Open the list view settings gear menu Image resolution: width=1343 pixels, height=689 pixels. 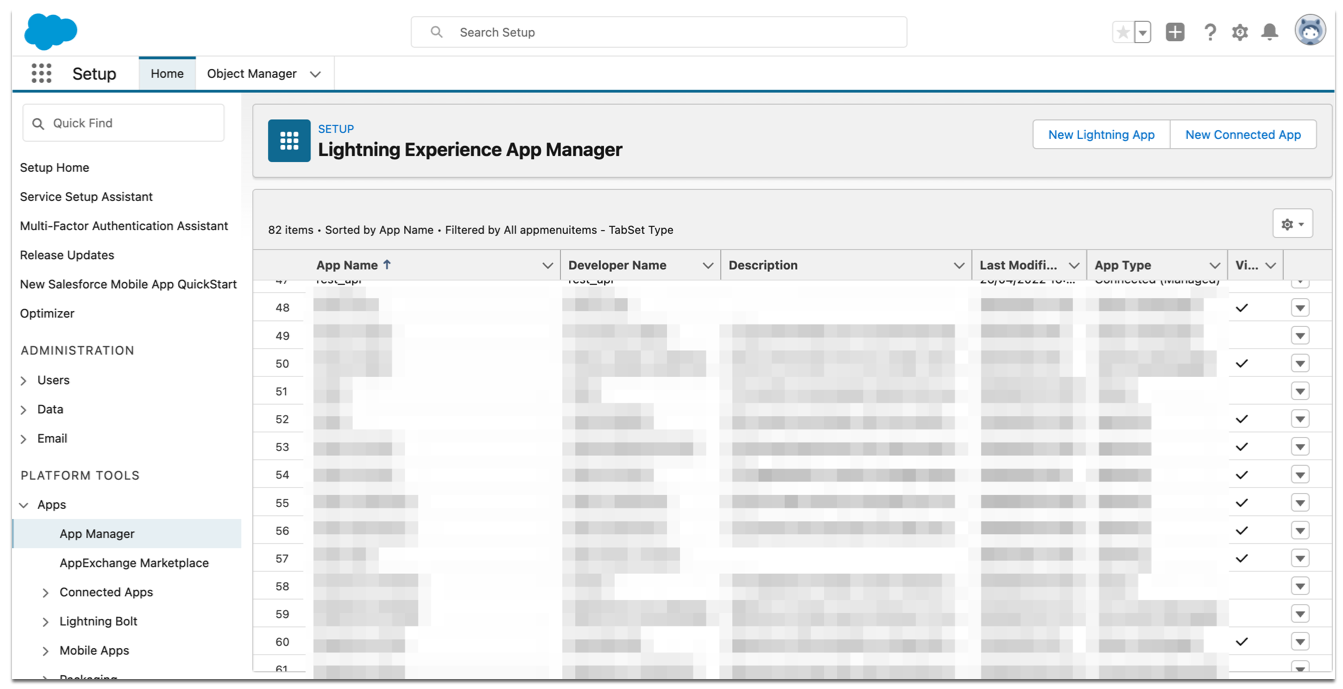point(1293,224)
